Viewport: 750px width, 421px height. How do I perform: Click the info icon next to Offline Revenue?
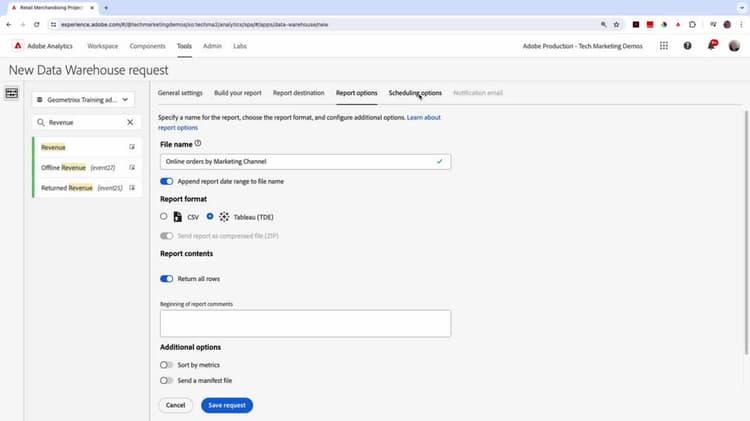(132, 167)
